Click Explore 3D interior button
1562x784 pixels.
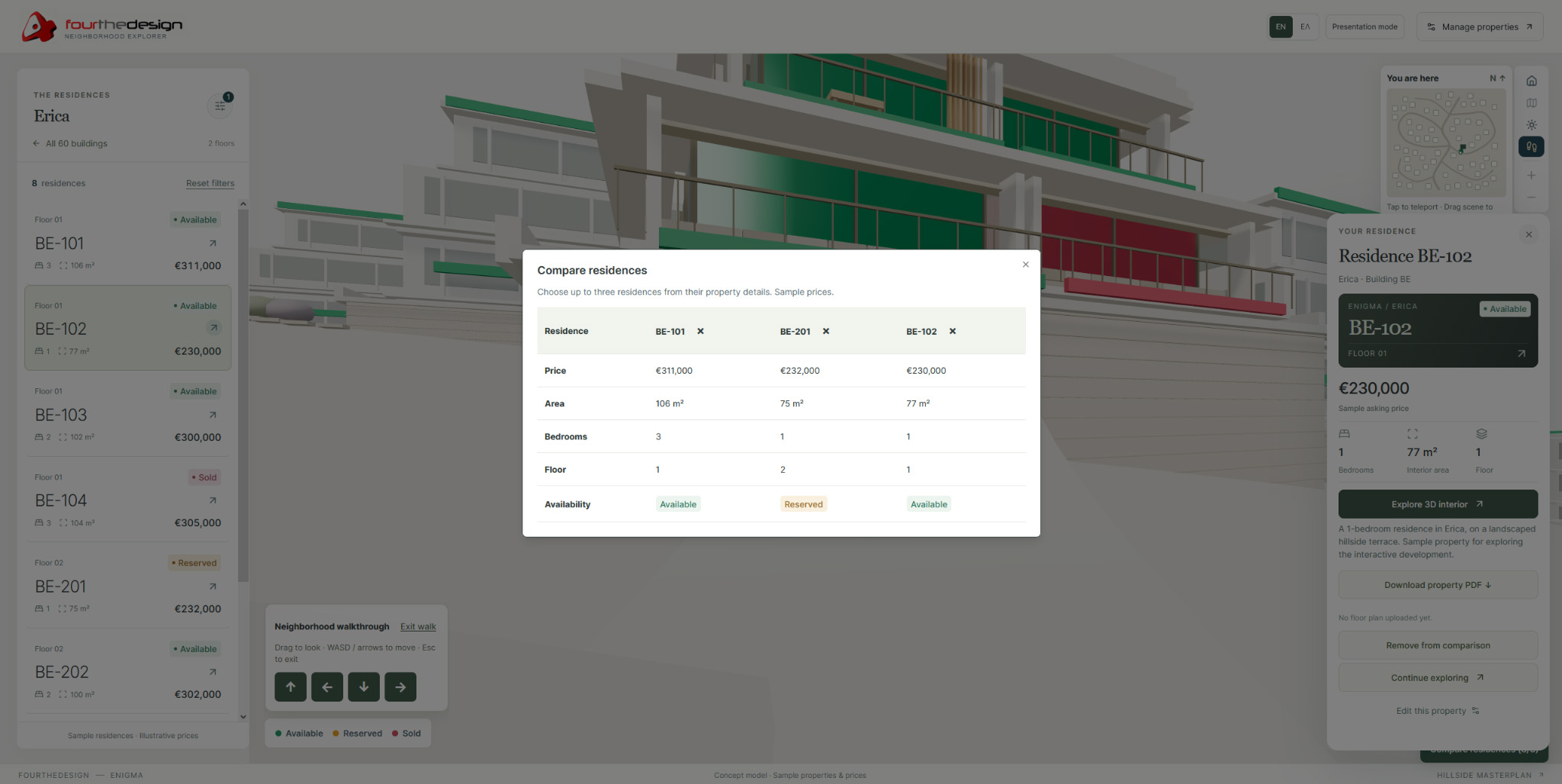click(1438, 504)
